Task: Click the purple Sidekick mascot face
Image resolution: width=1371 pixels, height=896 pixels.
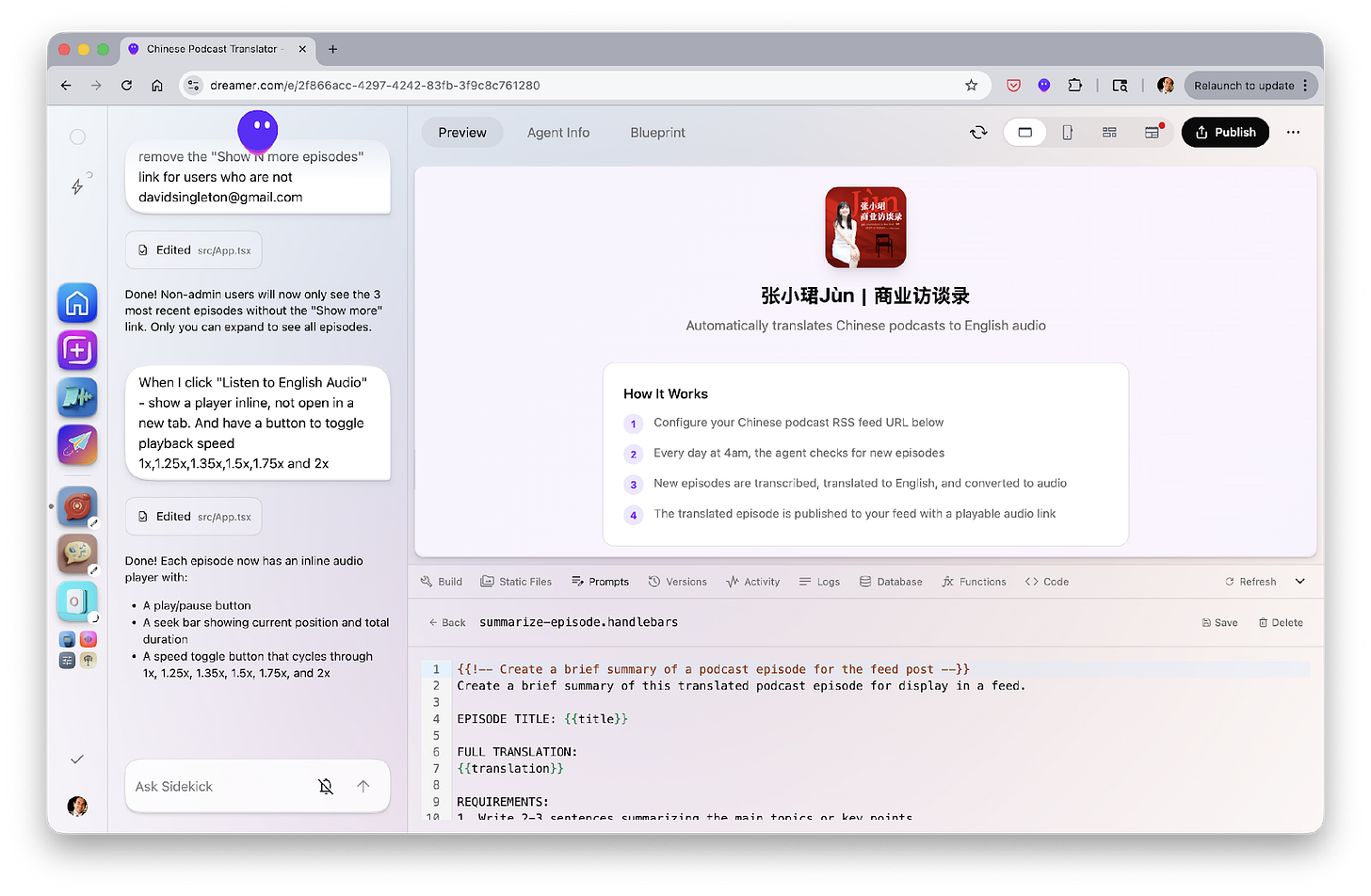Action: pos(257,130)
